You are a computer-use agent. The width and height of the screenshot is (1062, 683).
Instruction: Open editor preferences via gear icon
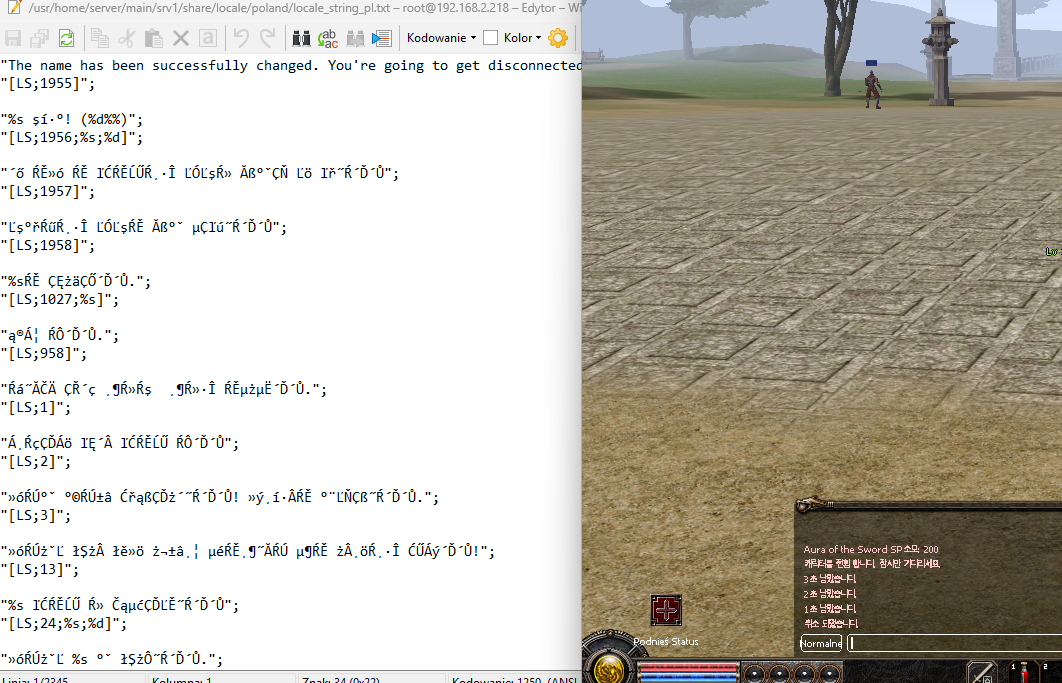coord(558,37)
